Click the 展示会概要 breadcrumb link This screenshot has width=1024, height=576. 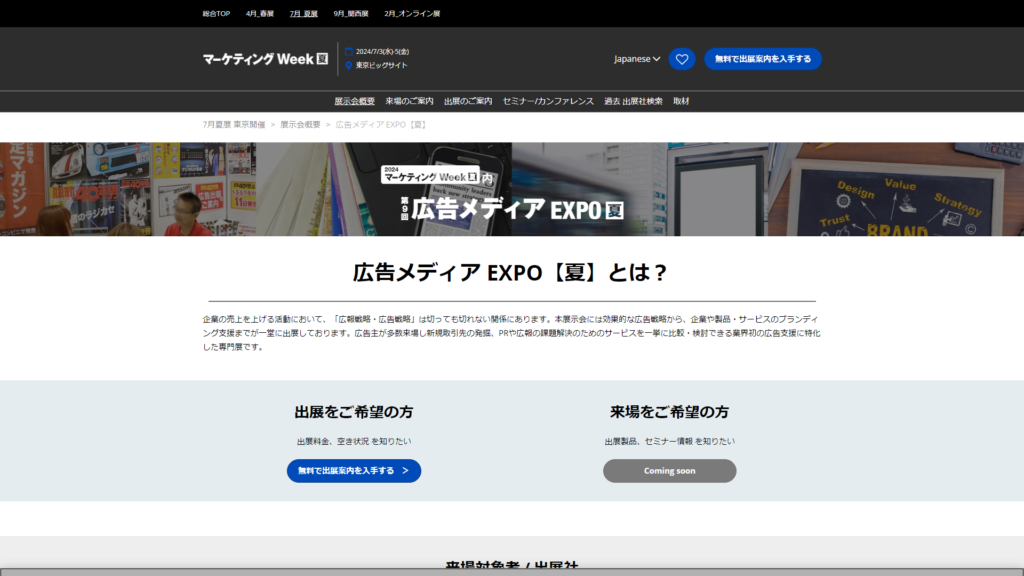(300, 125)
